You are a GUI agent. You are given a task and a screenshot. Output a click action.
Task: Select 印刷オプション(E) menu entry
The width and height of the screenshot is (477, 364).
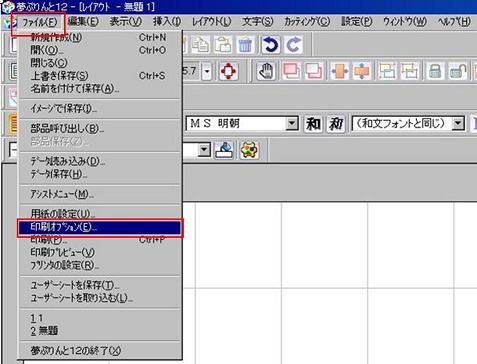coord(99,227)
